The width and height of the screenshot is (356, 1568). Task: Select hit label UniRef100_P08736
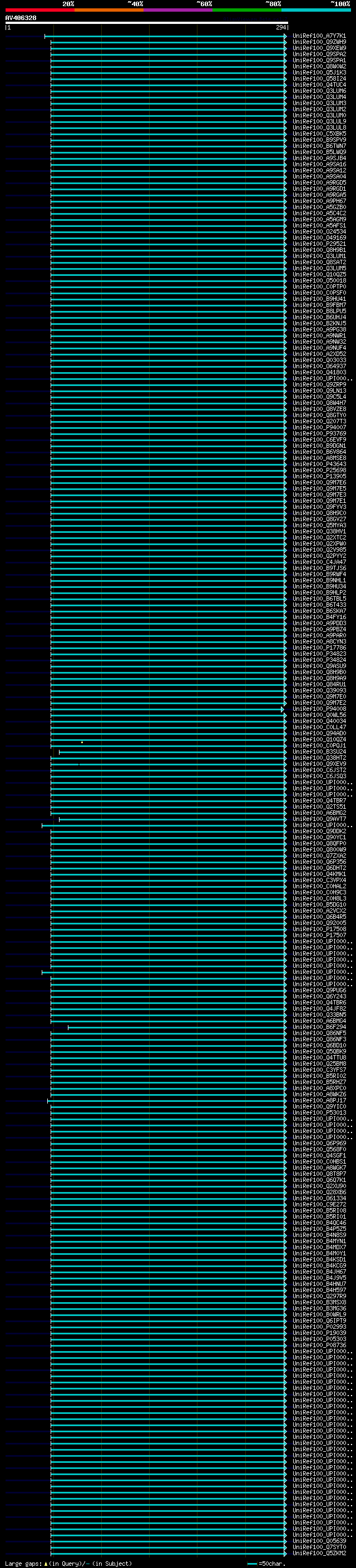(x=319, y=1345)
